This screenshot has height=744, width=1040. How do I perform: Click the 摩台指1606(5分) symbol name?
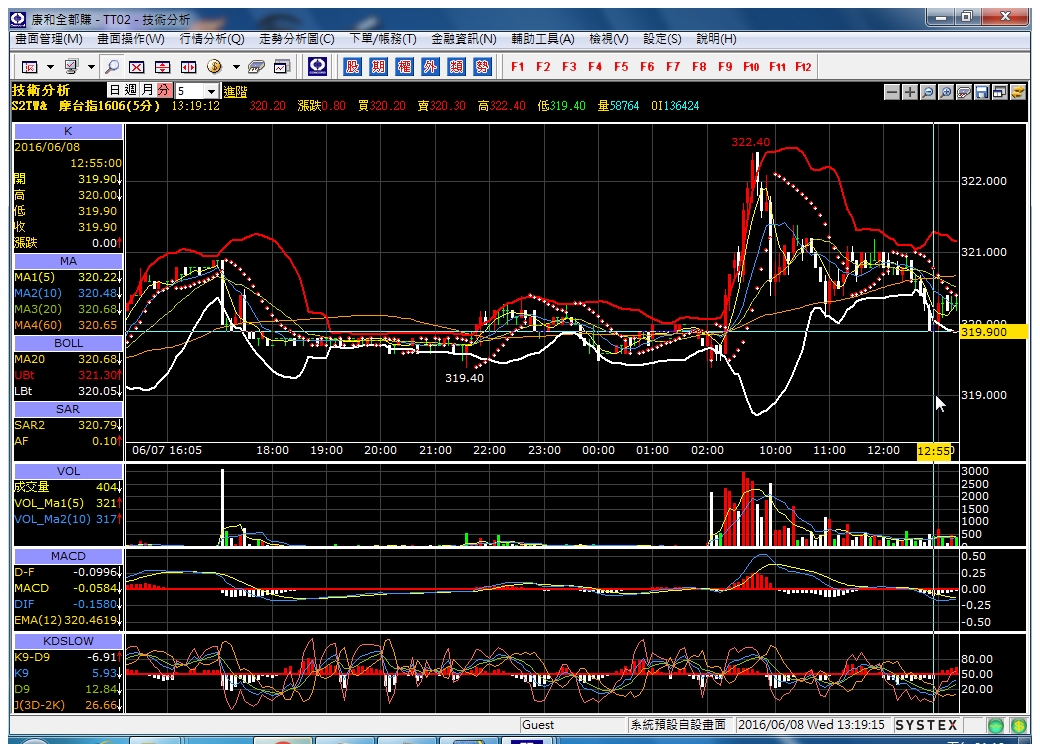[x=109, y=106]
